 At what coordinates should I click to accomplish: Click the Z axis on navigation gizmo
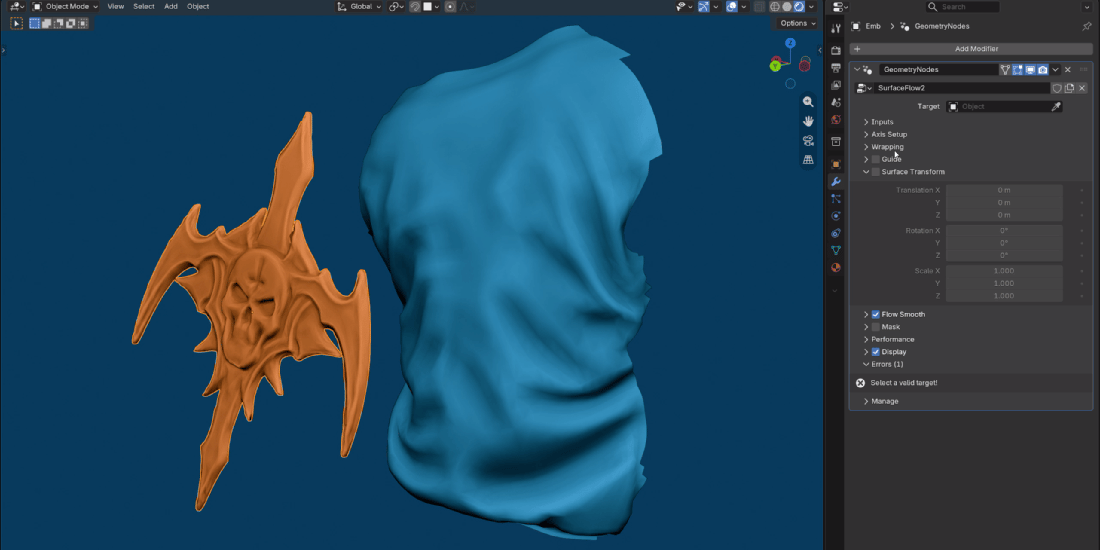[x=791, y=43]
